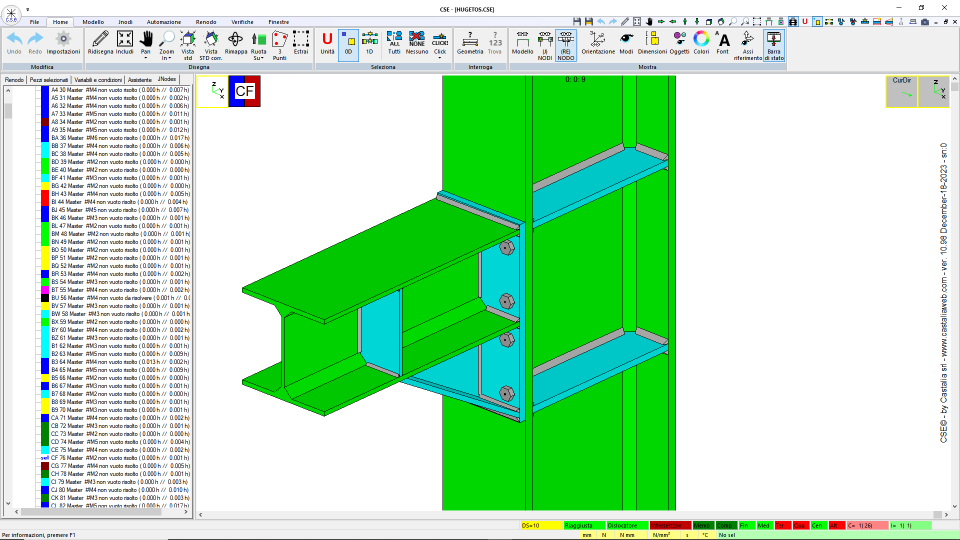
Task: Switch to the Verifiche ribbon tab
Action: tap(242, 22)
